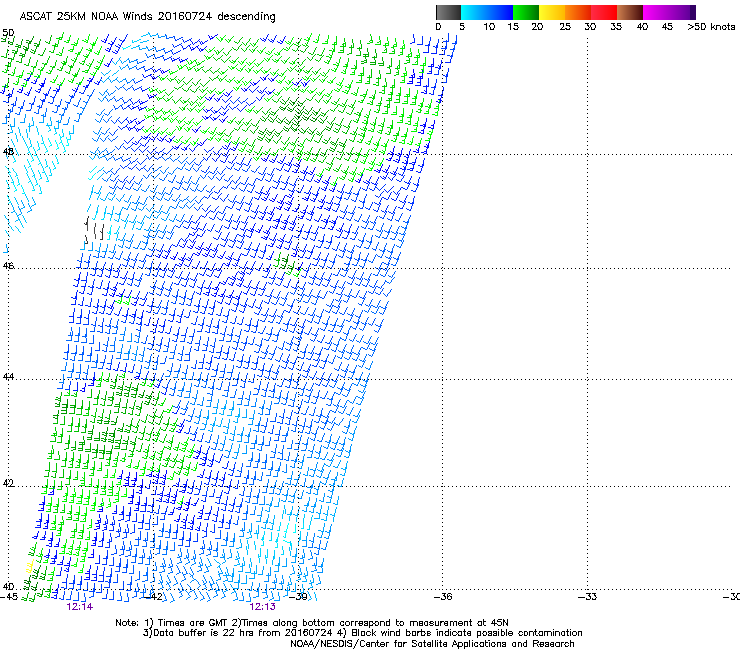
Task: Click the yellow wind barbs in the southwest corner
Action: tap(29, 567)
